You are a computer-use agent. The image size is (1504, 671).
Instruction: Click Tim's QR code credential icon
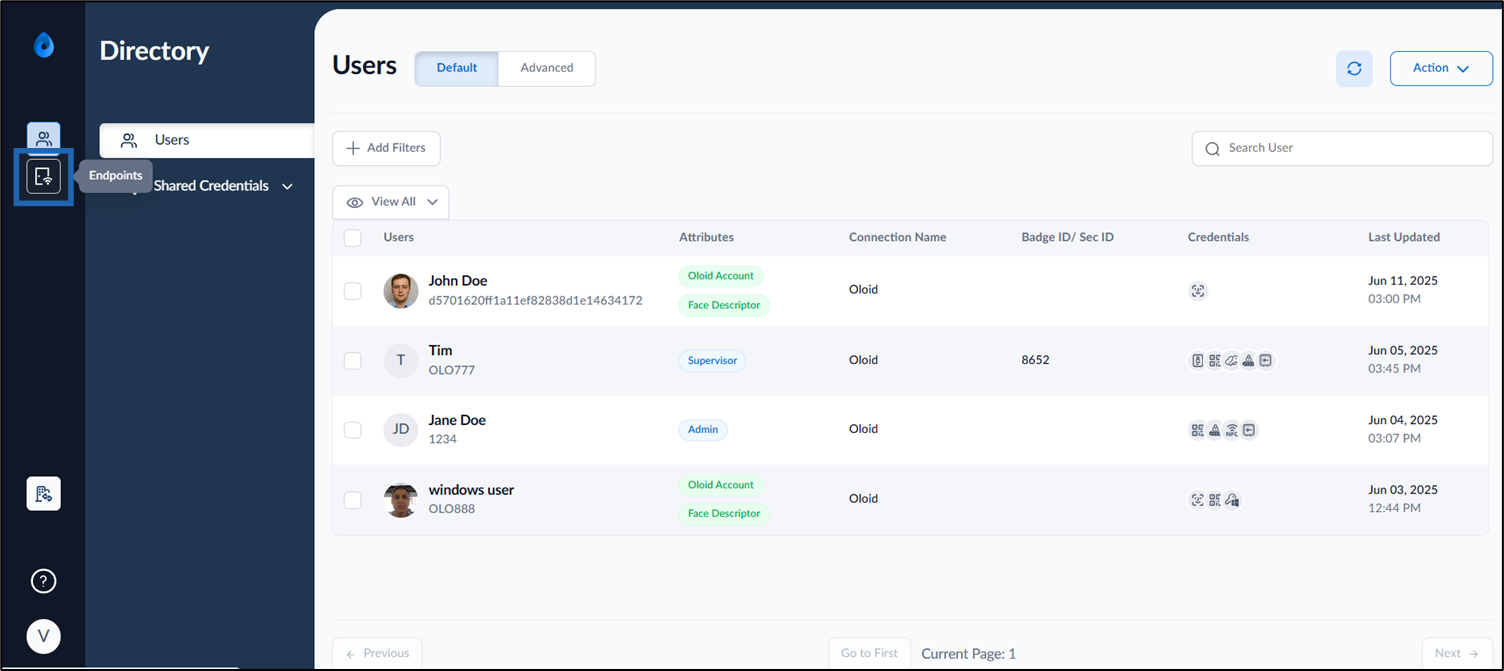(1214, 361)
